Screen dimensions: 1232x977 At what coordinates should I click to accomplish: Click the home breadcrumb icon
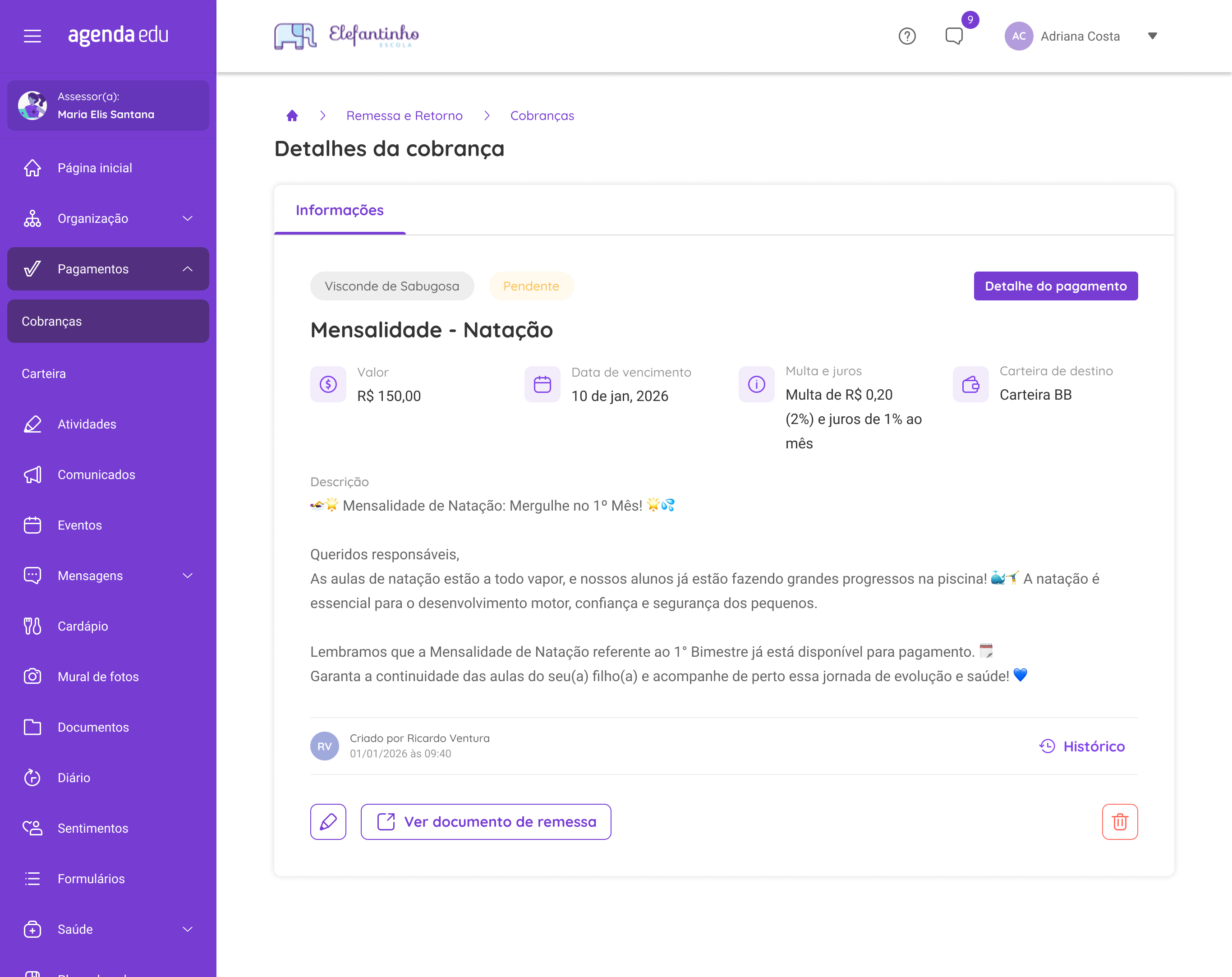point(292,115)
